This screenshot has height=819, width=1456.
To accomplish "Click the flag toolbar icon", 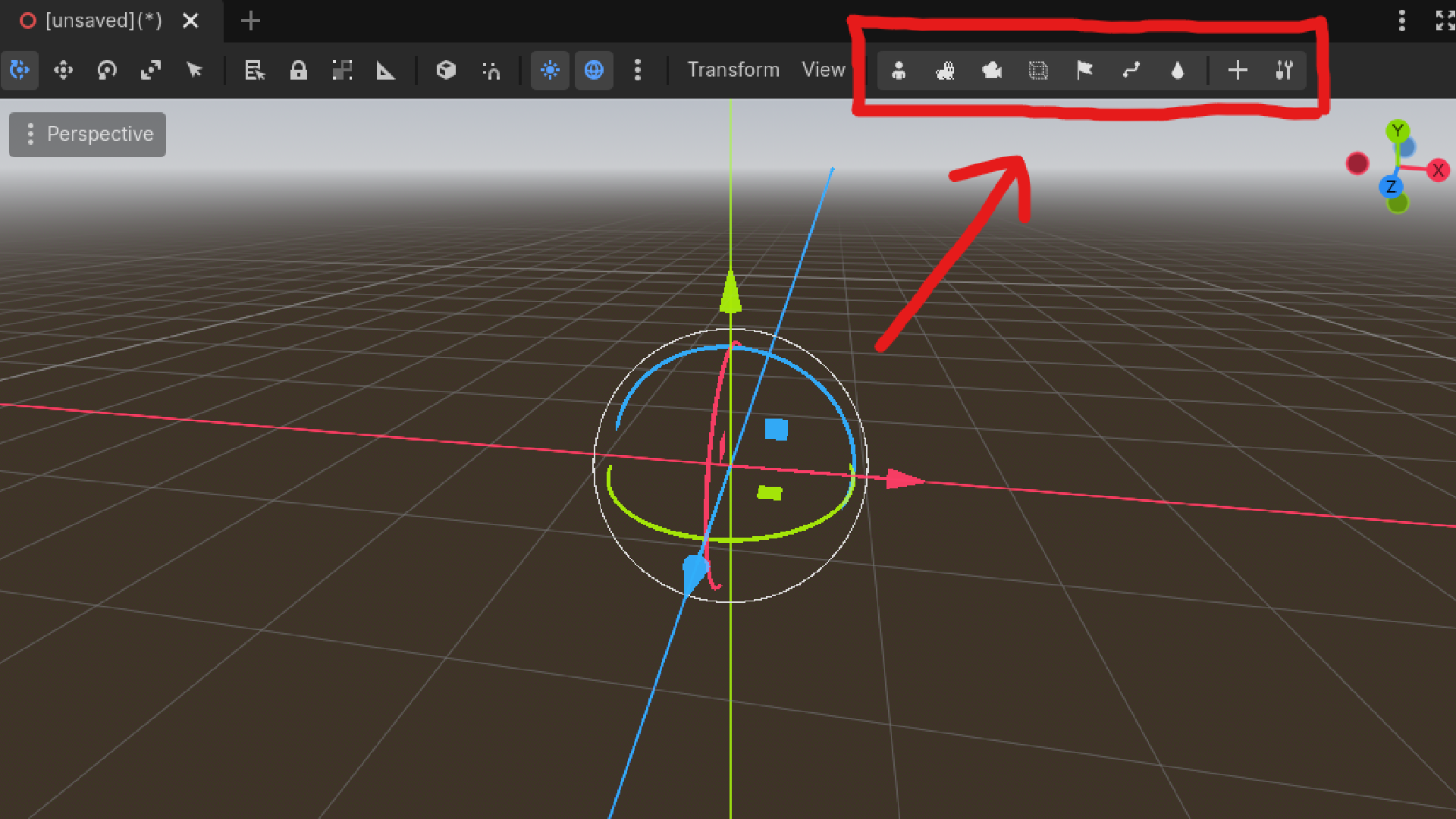I will click(x=1084, y=71).
